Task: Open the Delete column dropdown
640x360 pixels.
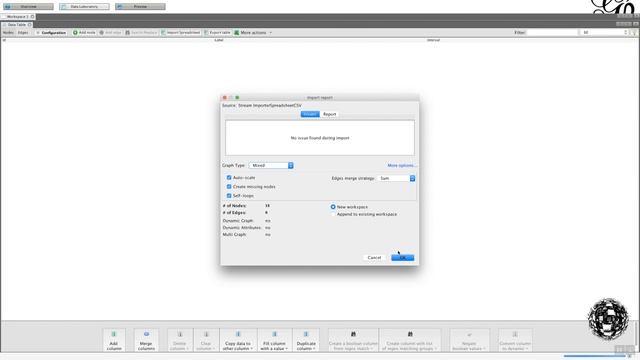Action: click(x=180, y=340)
